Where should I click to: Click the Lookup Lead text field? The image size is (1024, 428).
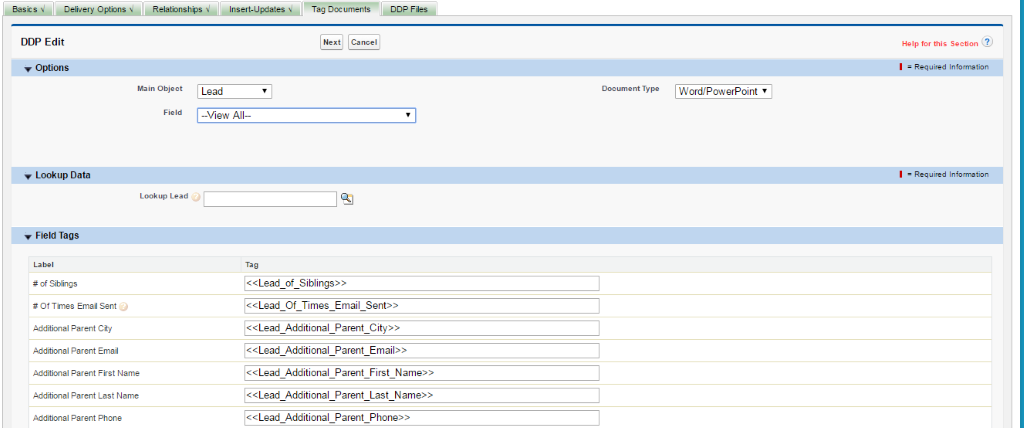pos(270,199)
